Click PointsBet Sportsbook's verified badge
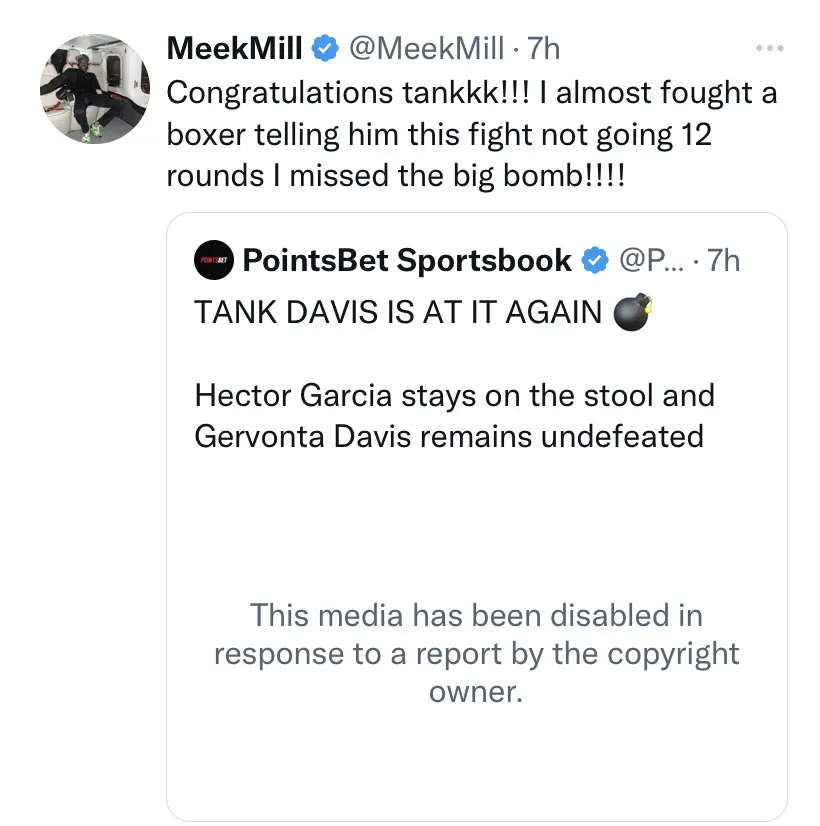The height and width of the screenshot is (826, 820). 595,260
